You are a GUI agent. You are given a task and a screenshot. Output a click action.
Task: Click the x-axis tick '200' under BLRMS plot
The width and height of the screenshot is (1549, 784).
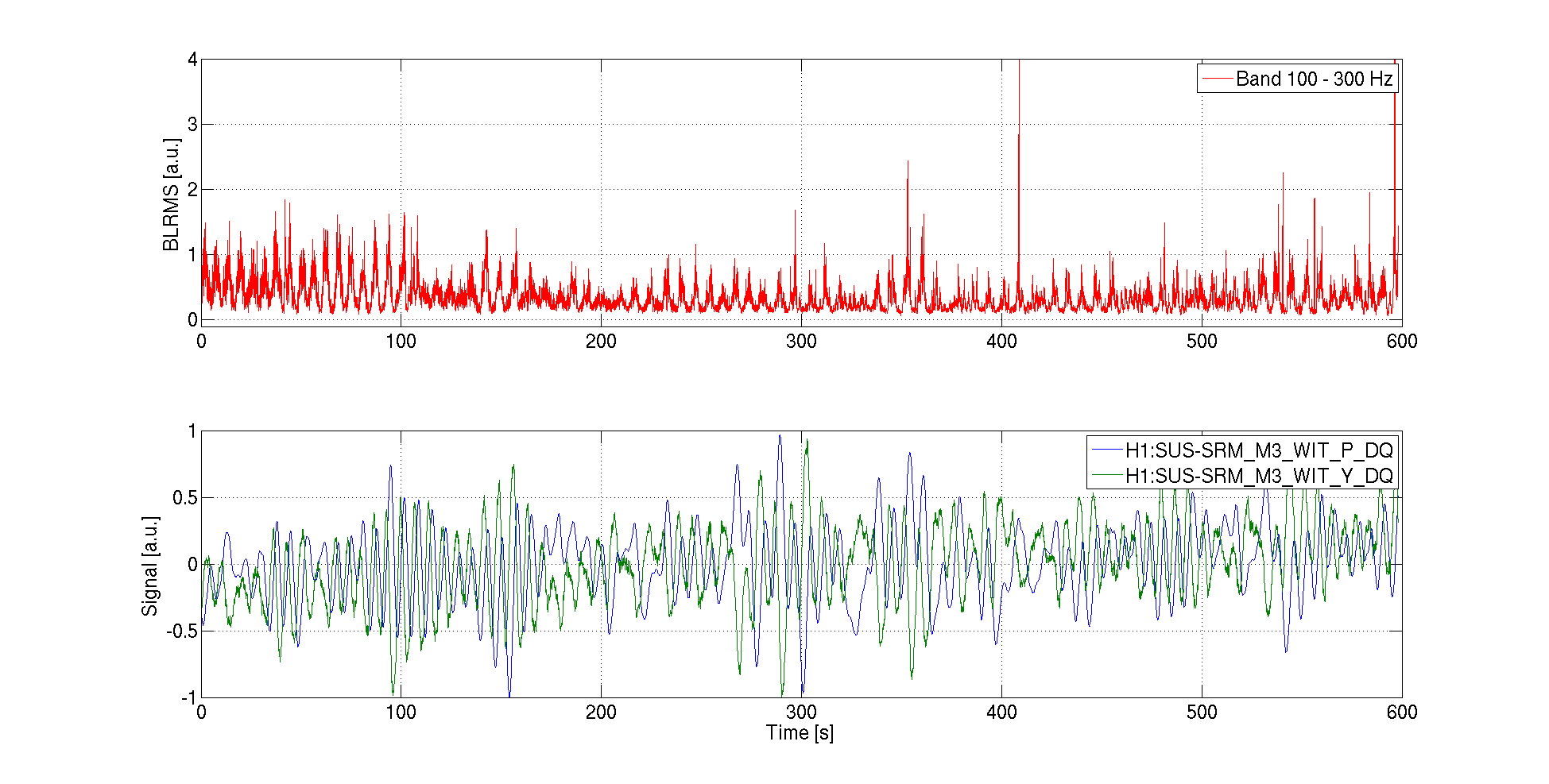point(601,342)
